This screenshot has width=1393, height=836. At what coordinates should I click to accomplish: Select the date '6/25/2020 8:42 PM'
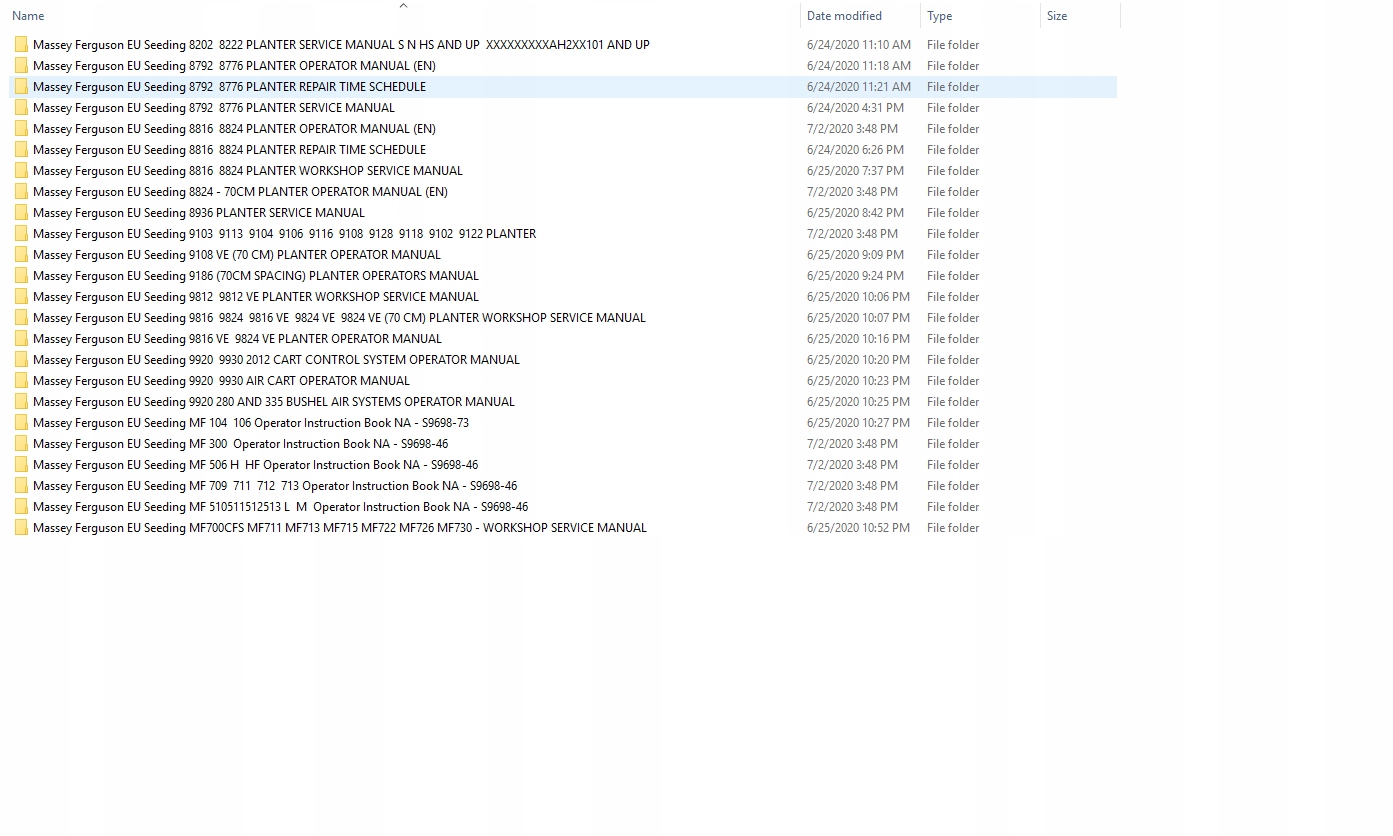coord(855,213)
